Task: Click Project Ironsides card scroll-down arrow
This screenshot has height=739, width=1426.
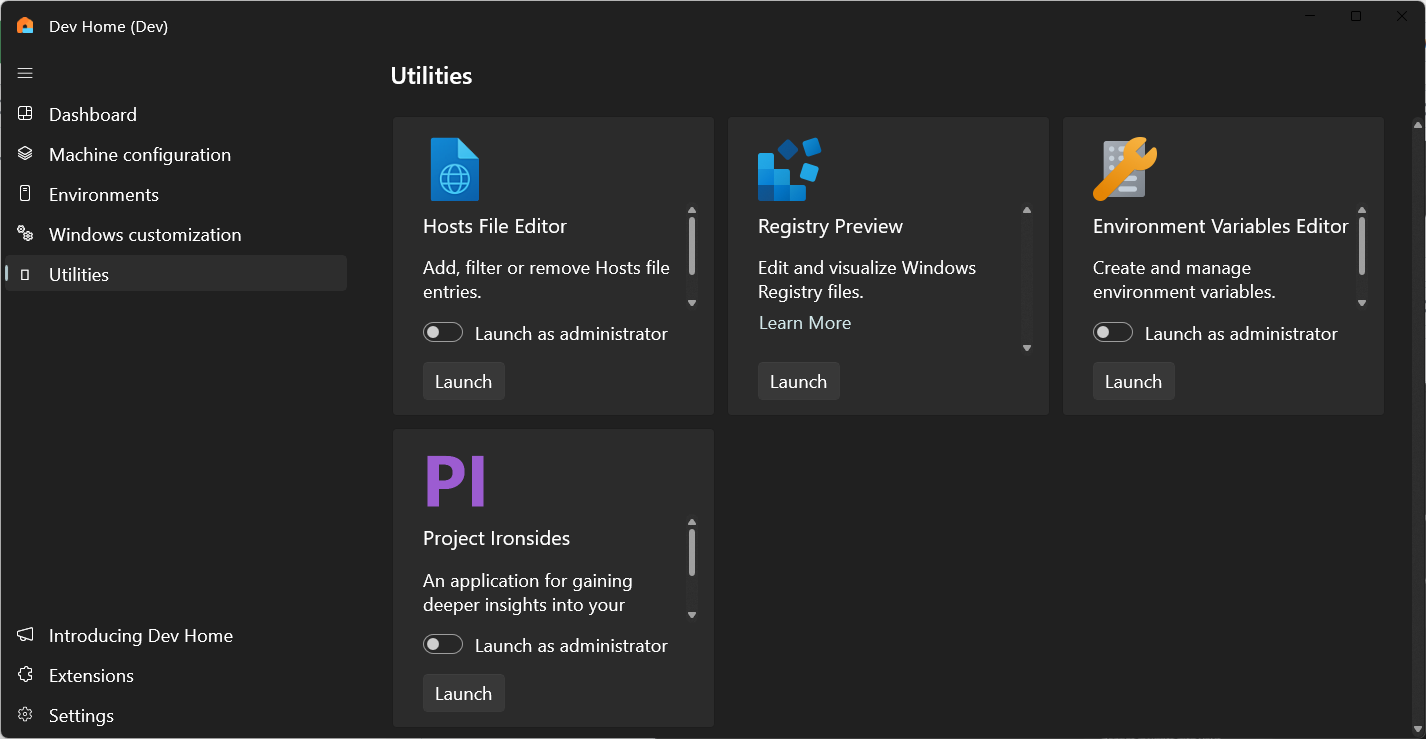Action: [692, 614]
